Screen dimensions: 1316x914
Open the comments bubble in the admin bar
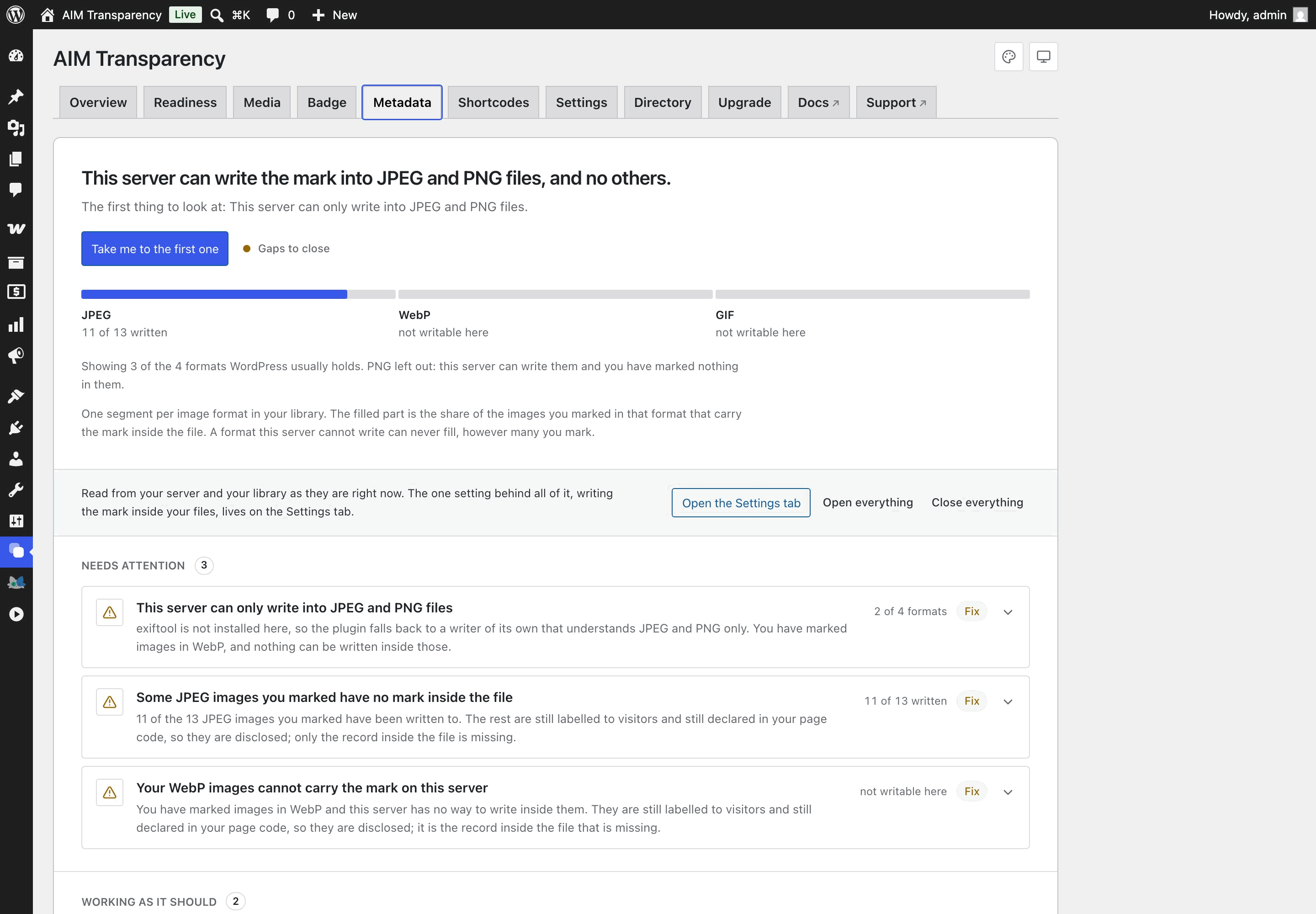tap(273, 15)
